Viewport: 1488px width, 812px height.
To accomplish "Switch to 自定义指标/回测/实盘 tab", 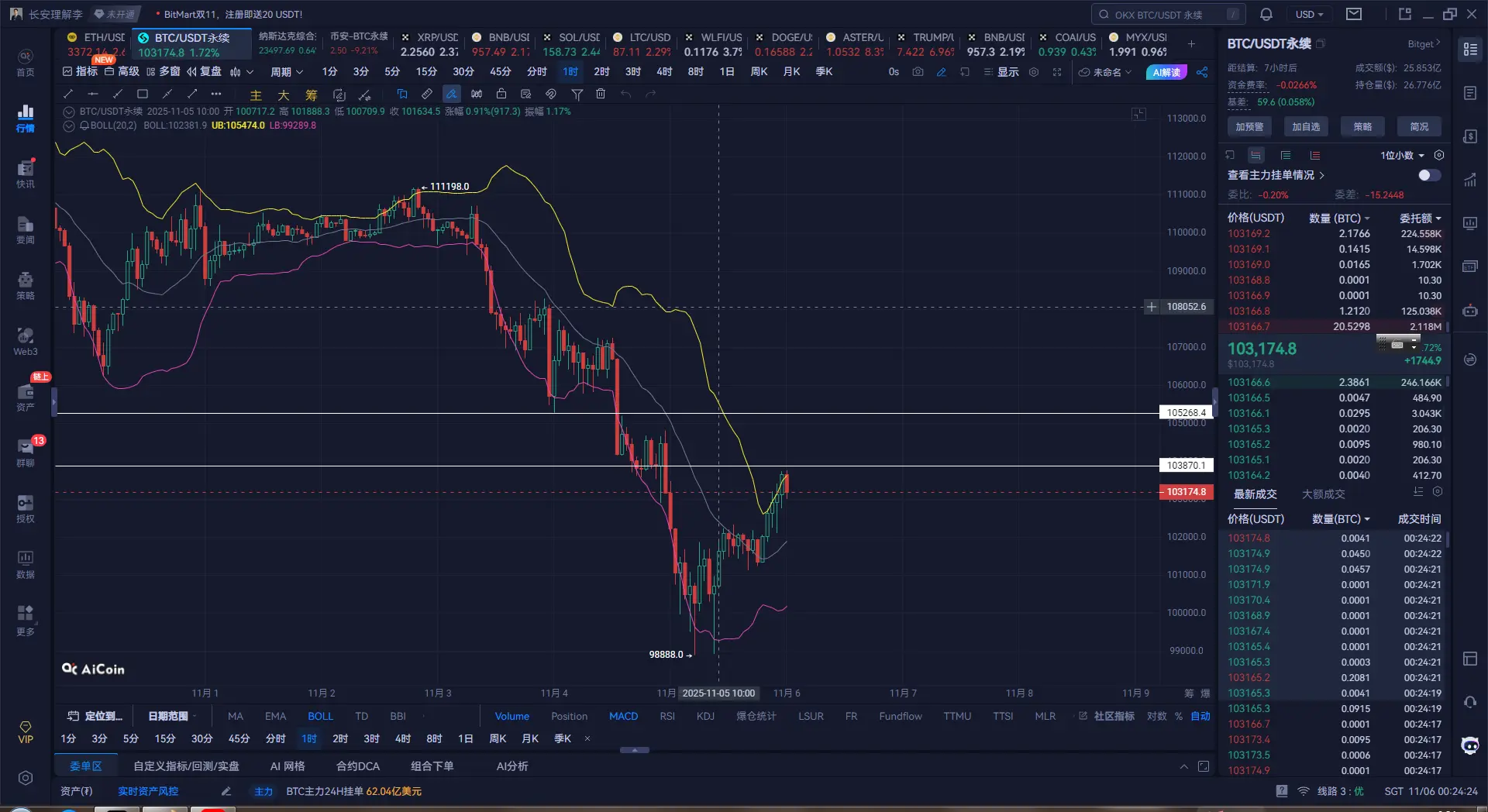I will (x=186, y=766).
